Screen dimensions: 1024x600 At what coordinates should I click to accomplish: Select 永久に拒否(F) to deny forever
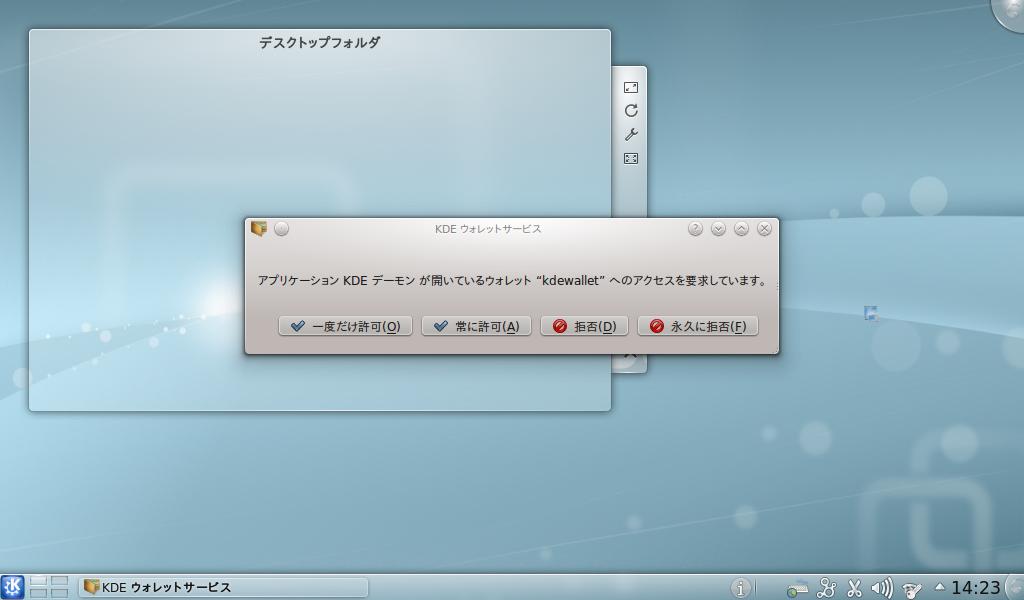[697, 326]
